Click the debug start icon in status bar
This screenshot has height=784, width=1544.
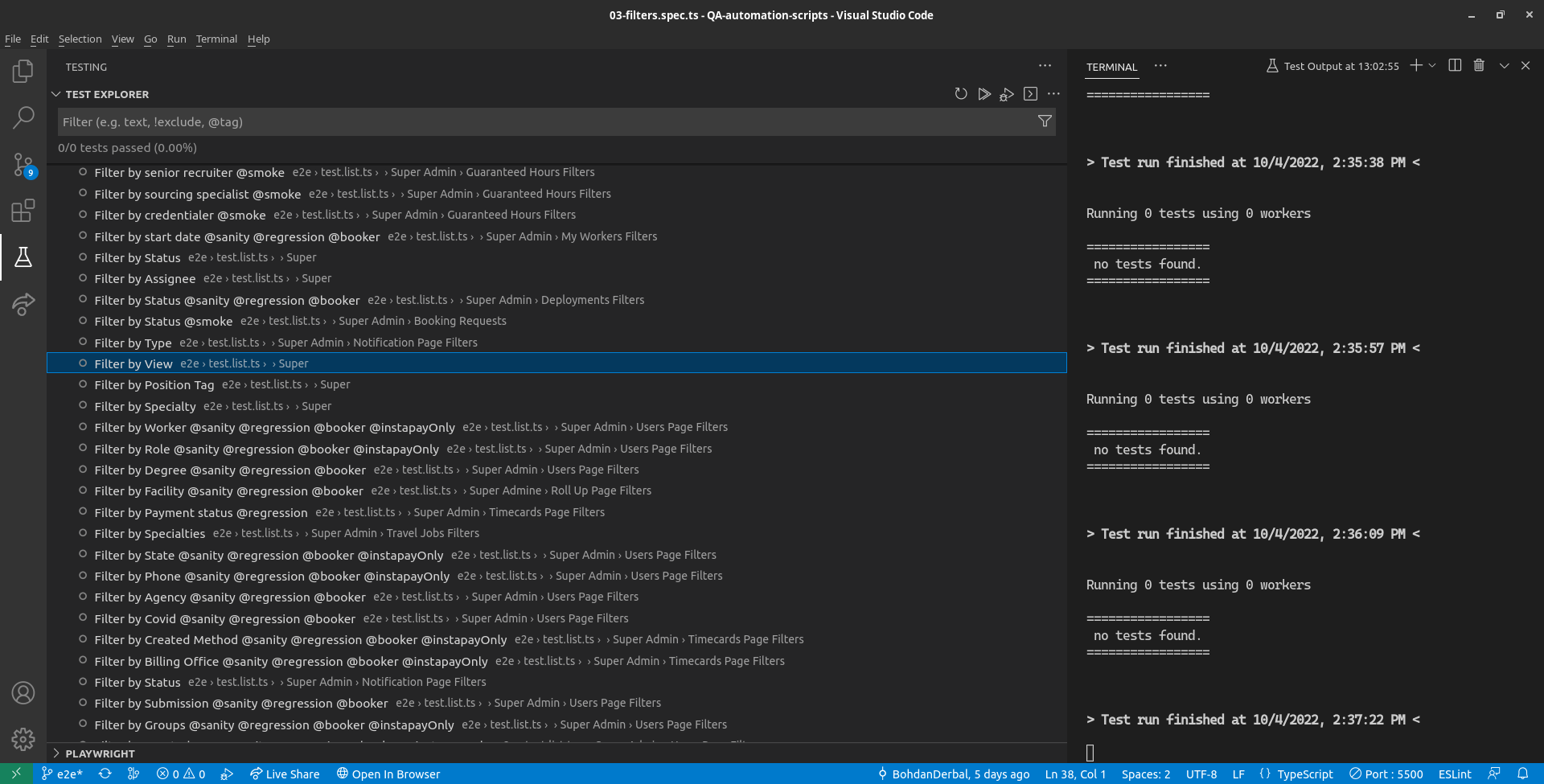(227, 774)
